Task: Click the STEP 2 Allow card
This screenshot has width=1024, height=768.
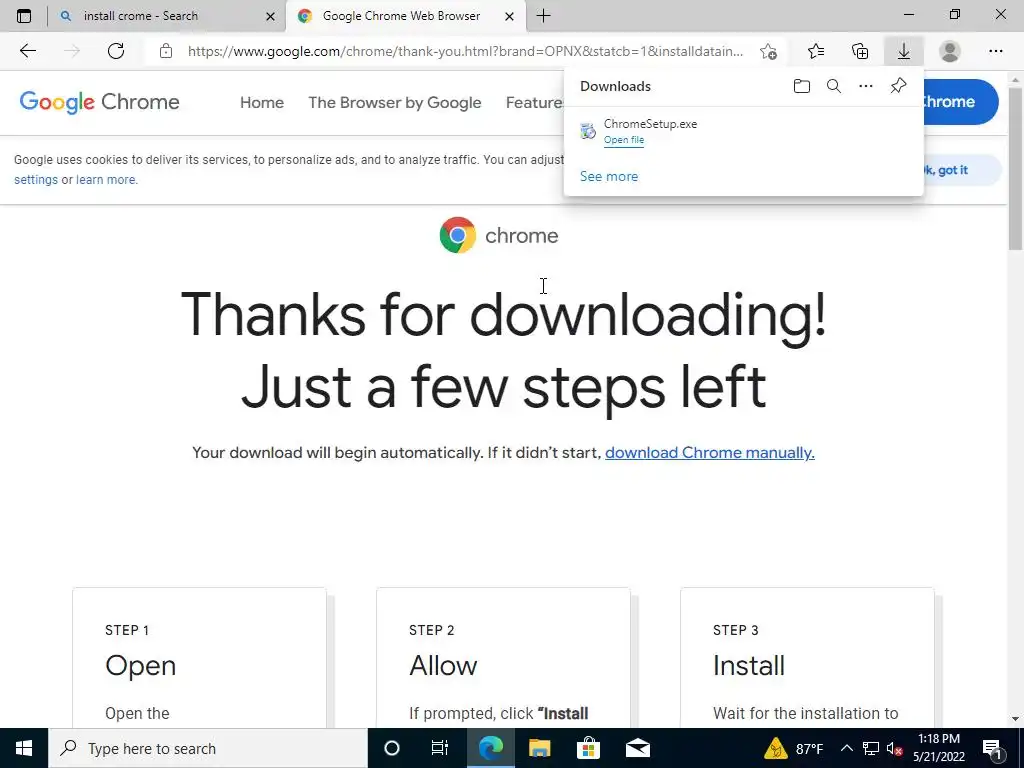Action: [503, 658]
